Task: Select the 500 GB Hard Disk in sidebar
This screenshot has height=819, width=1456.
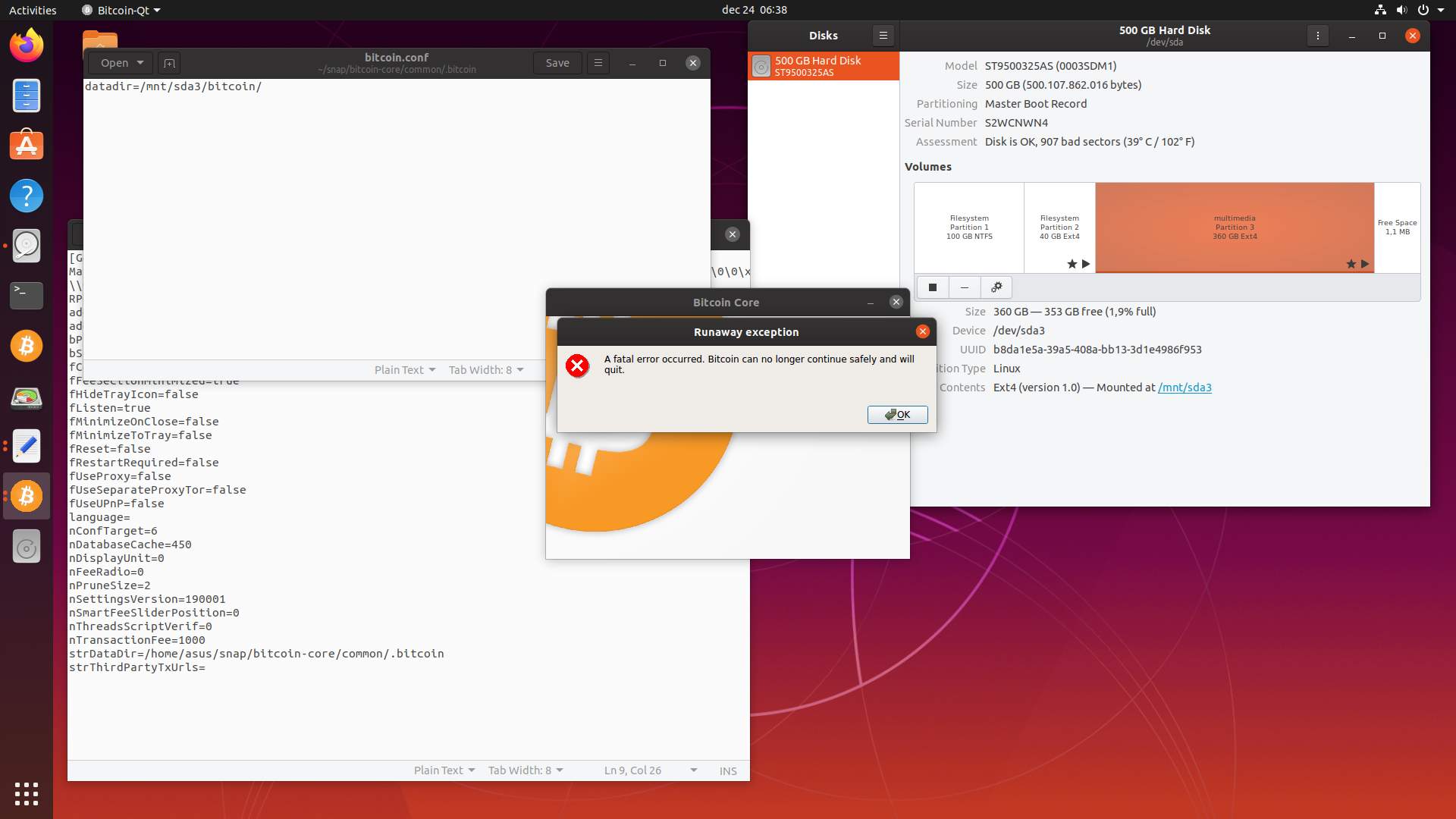Action: pos(824,66)
